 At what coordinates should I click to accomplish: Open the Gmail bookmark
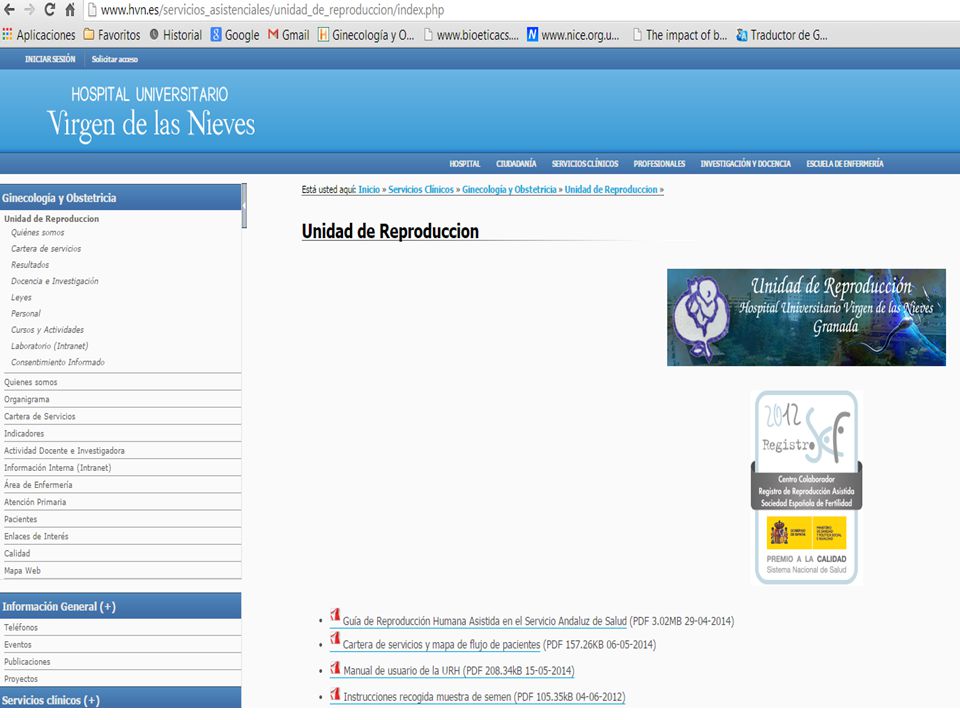coord(288,35)
